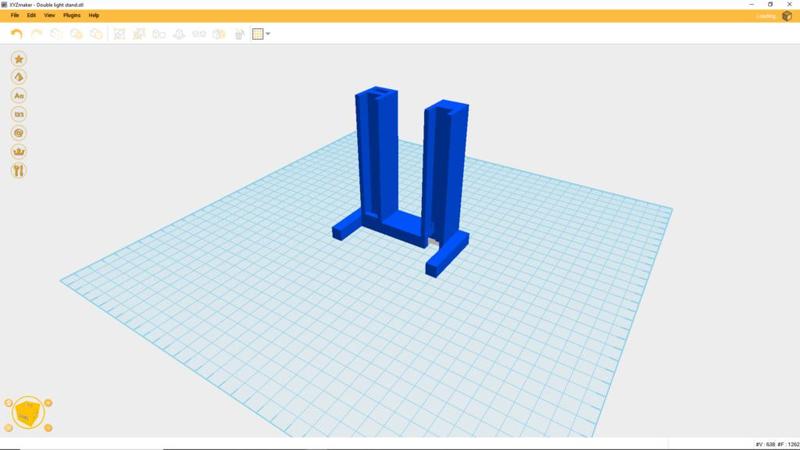Restore down the XYZmaker window
The height and width of the screenshot is (450, 800).
(770, 5)
